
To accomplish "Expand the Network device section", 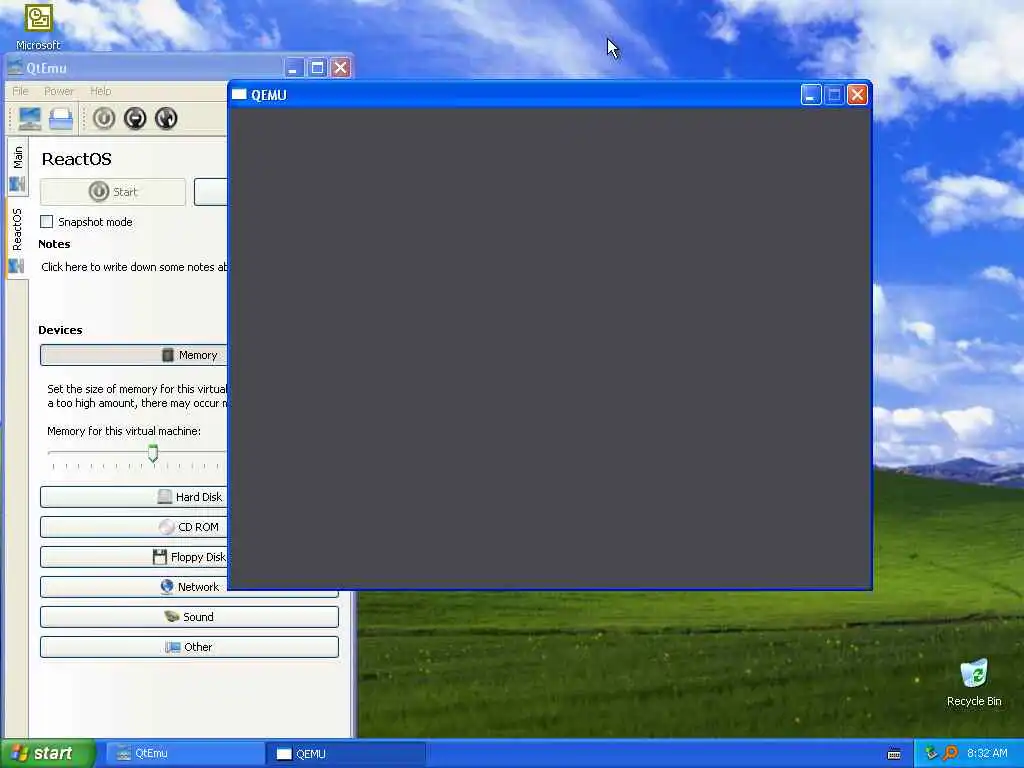I will point(189,587).
